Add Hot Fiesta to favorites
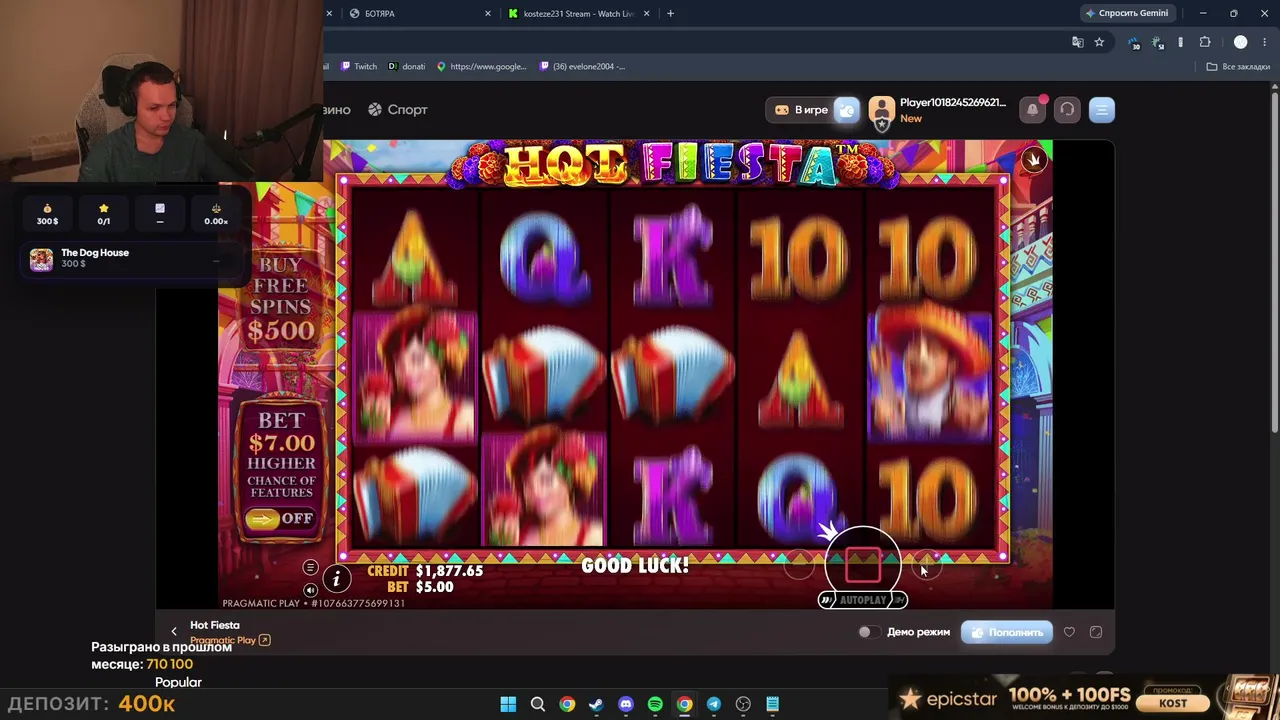 click(x=1069, y=632)
